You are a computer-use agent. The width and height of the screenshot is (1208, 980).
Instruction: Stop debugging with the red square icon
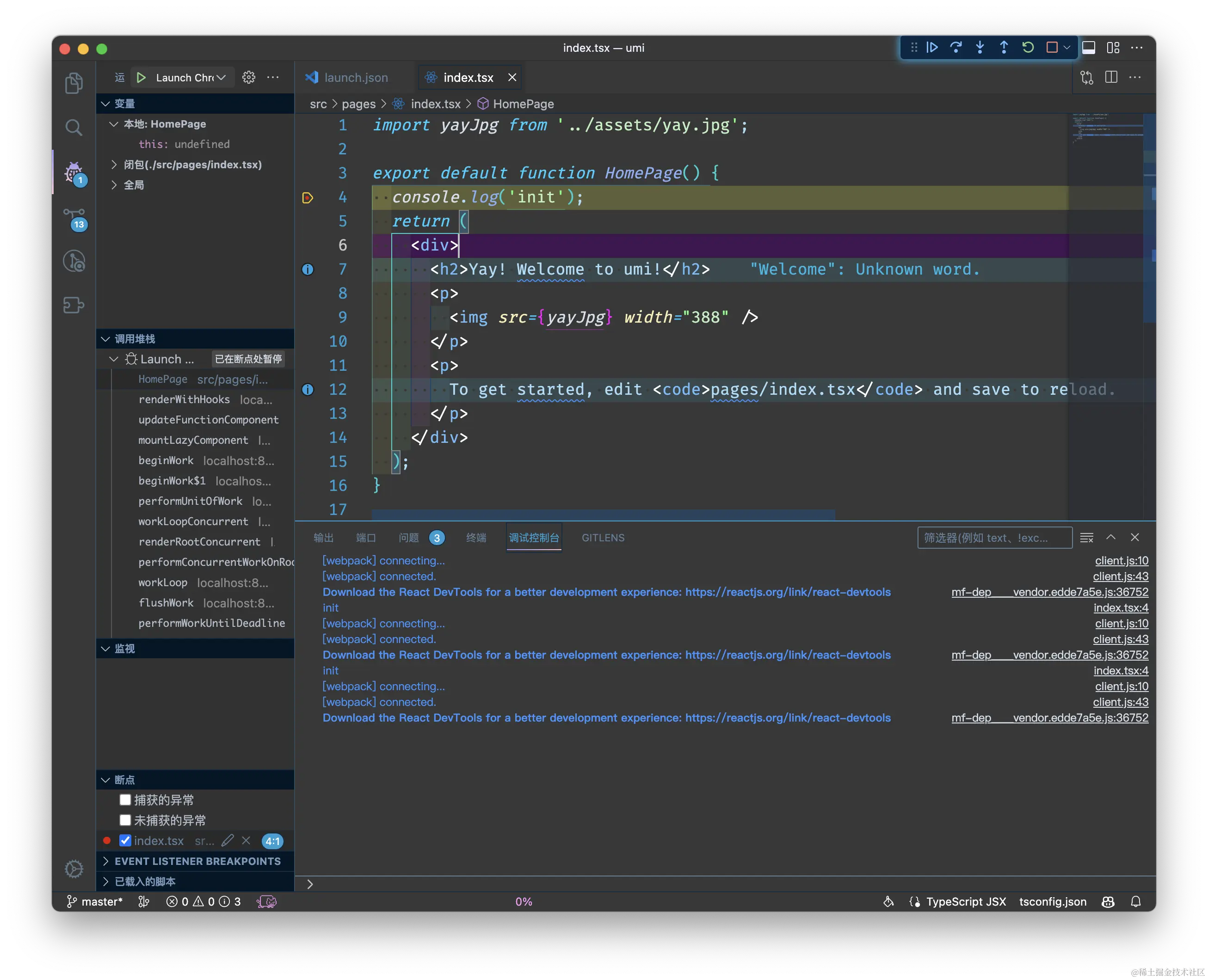1052,48
